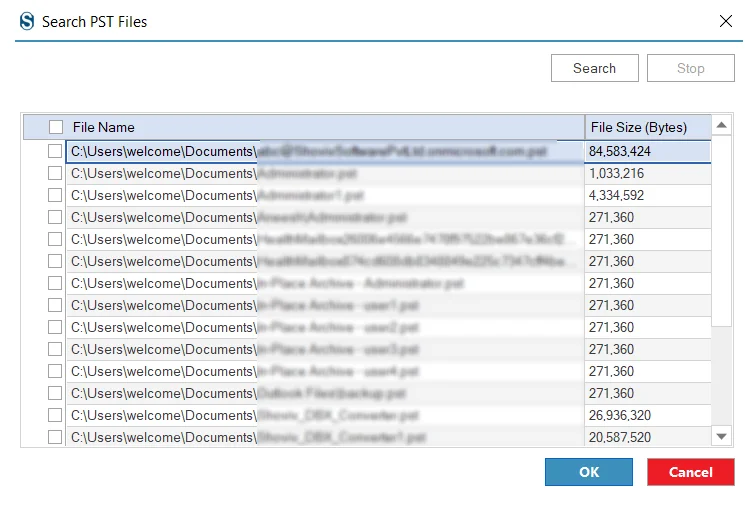The height and width of the screenshot is (506, 753).
Task: Confirm selection with the OK button
Action: click(x=589, y=472)
